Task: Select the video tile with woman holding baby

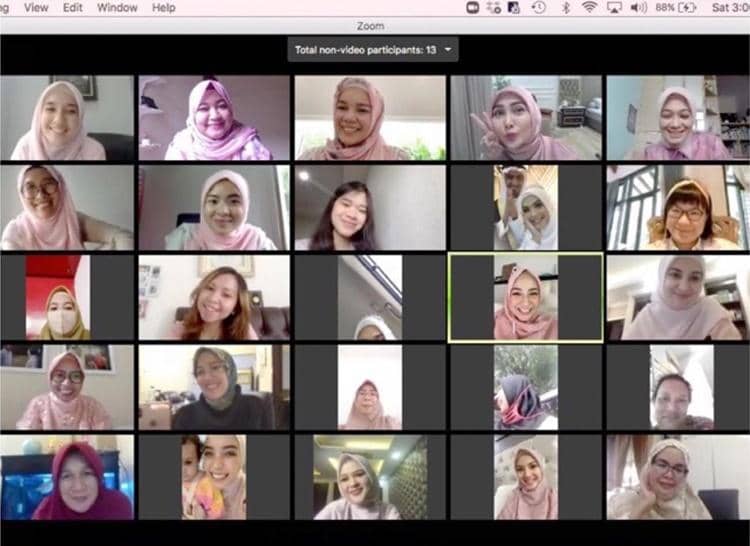Action: (214, 476)
